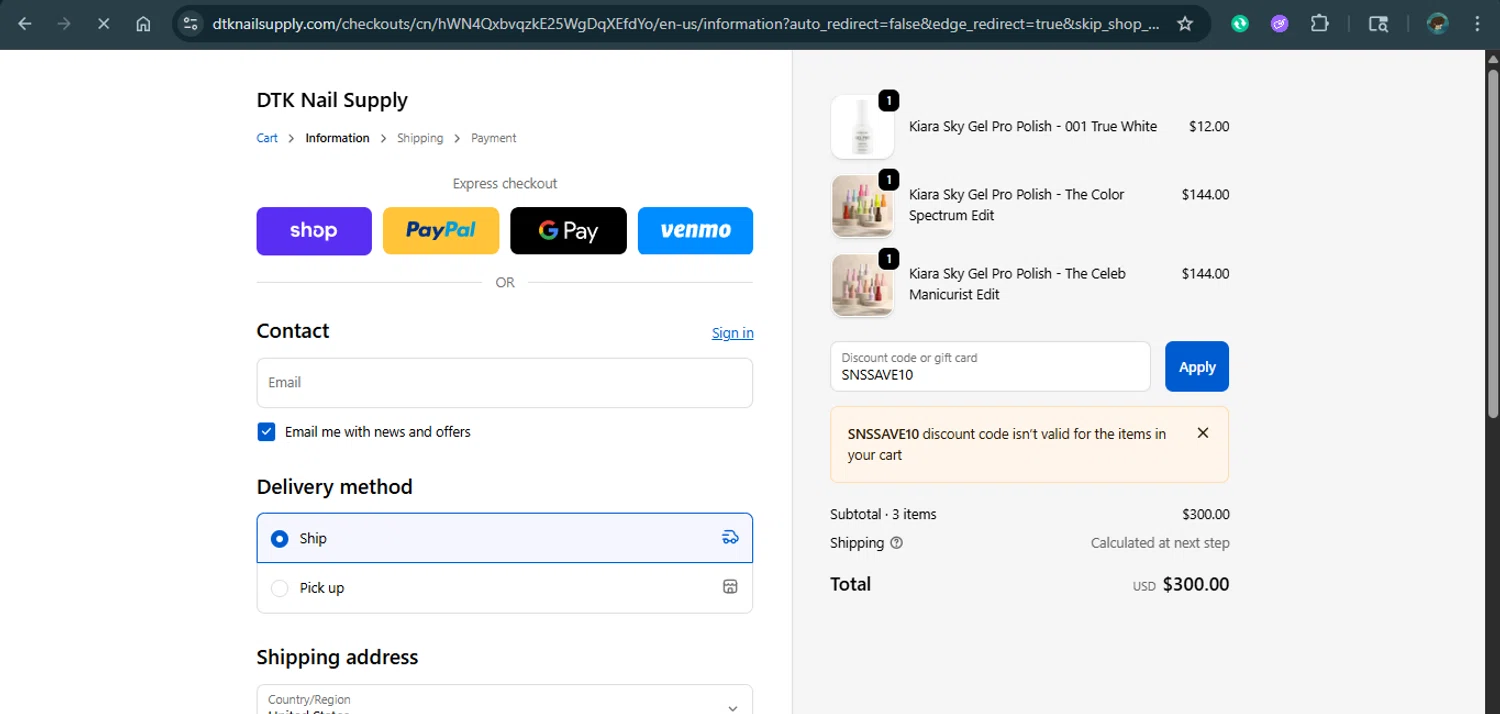Click 'Calculated at next step' text
Screen dimensions: 1500x714
1160,543
